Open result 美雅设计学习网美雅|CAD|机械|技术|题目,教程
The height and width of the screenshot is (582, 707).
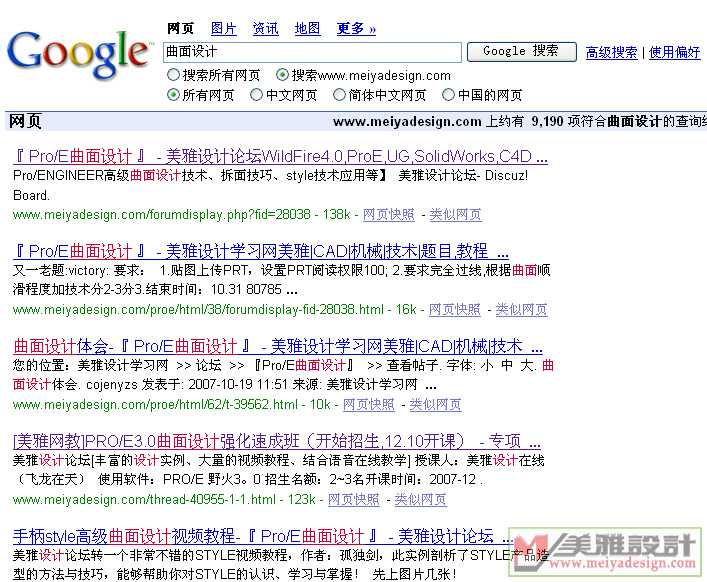tap(261, 251)
